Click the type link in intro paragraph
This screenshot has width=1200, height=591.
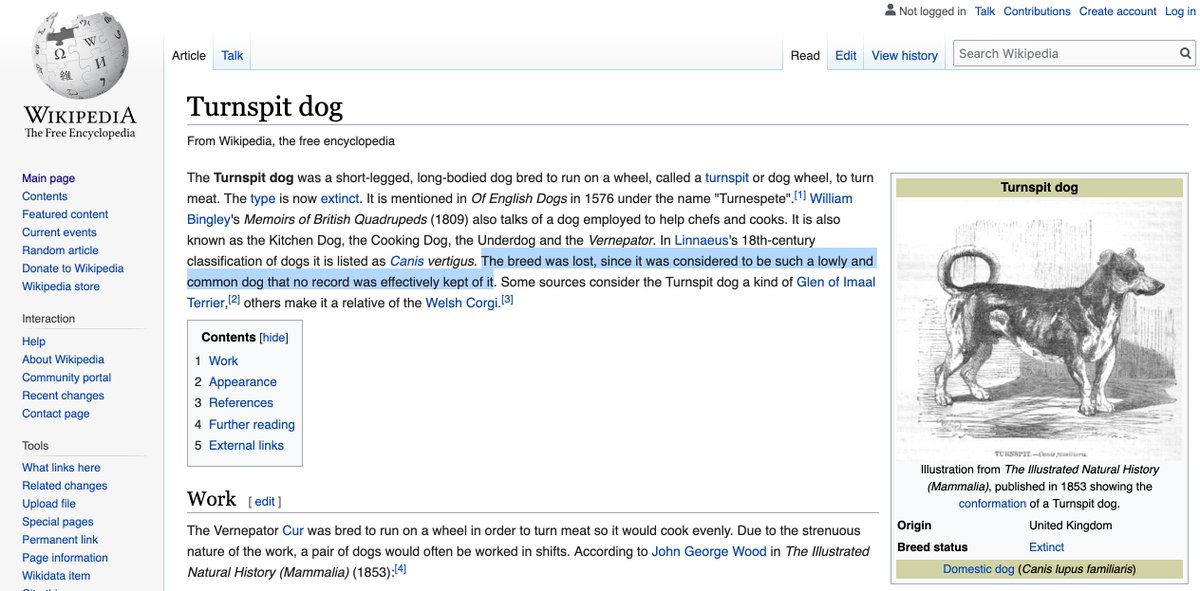pos(263,198)
